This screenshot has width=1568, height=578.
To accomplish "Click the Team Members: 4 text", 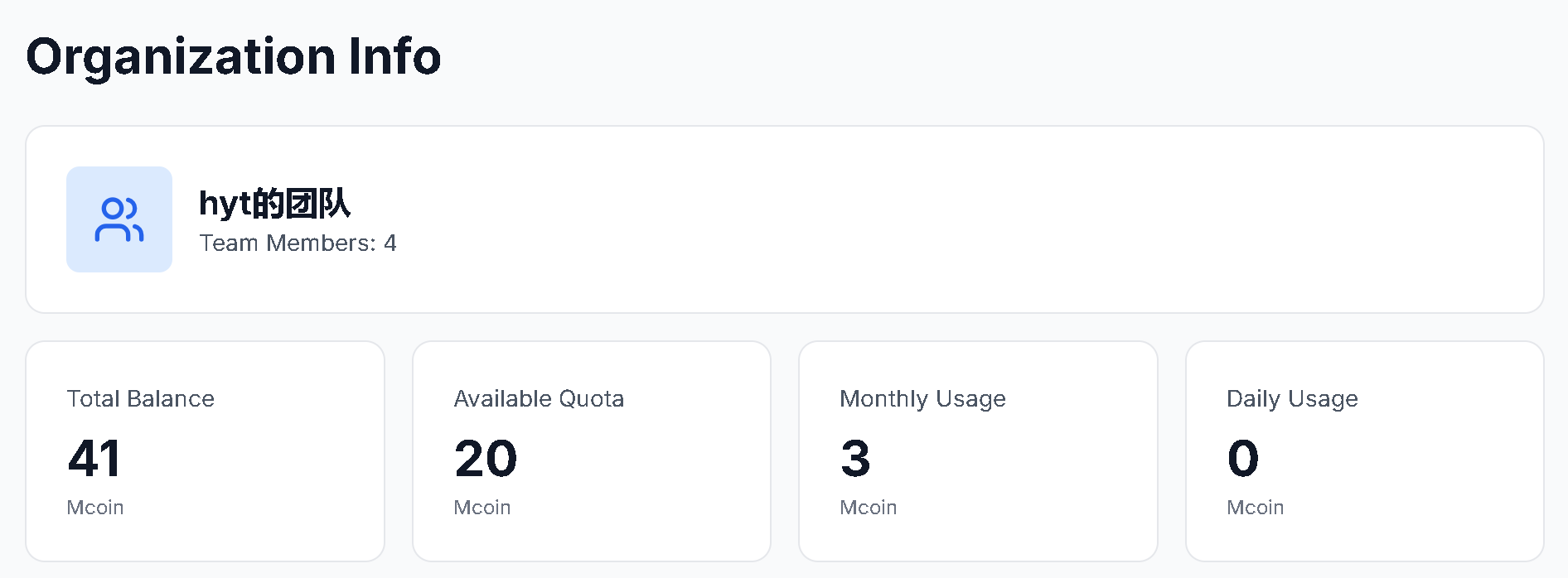I will click(x=298, y=243).
